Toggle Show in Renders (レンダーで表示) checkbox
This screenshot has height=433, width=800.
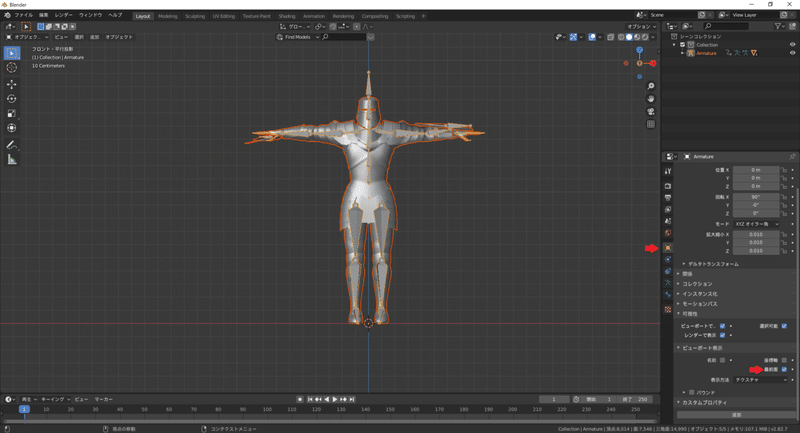point(722,335)
